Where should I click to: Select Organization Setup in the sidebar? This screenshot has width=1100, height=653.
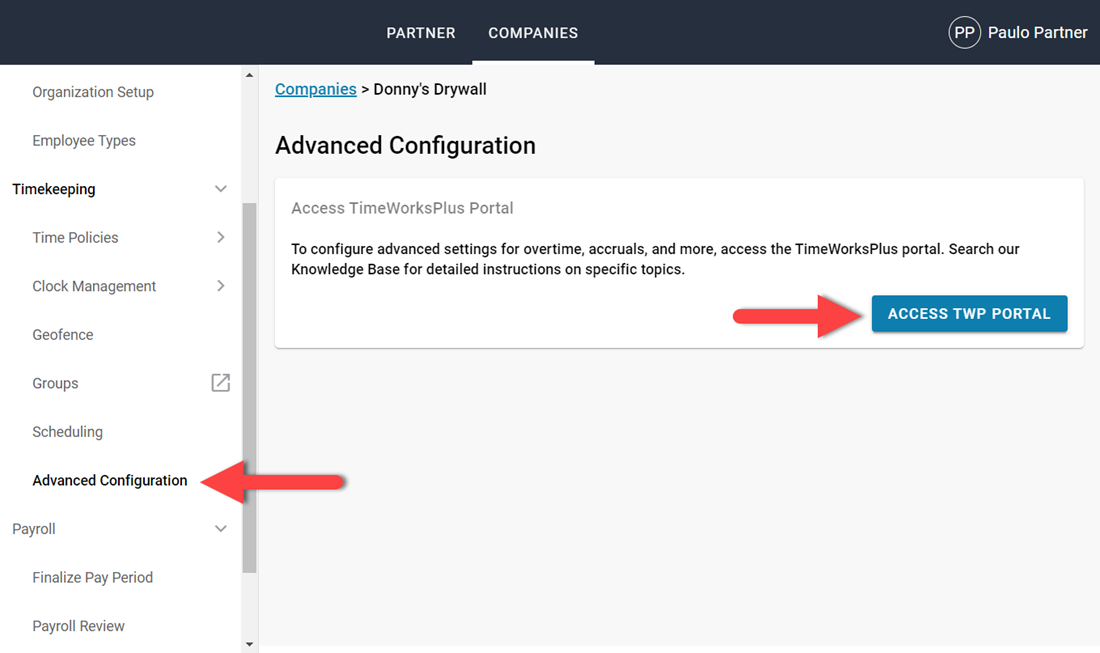point(93,92)
